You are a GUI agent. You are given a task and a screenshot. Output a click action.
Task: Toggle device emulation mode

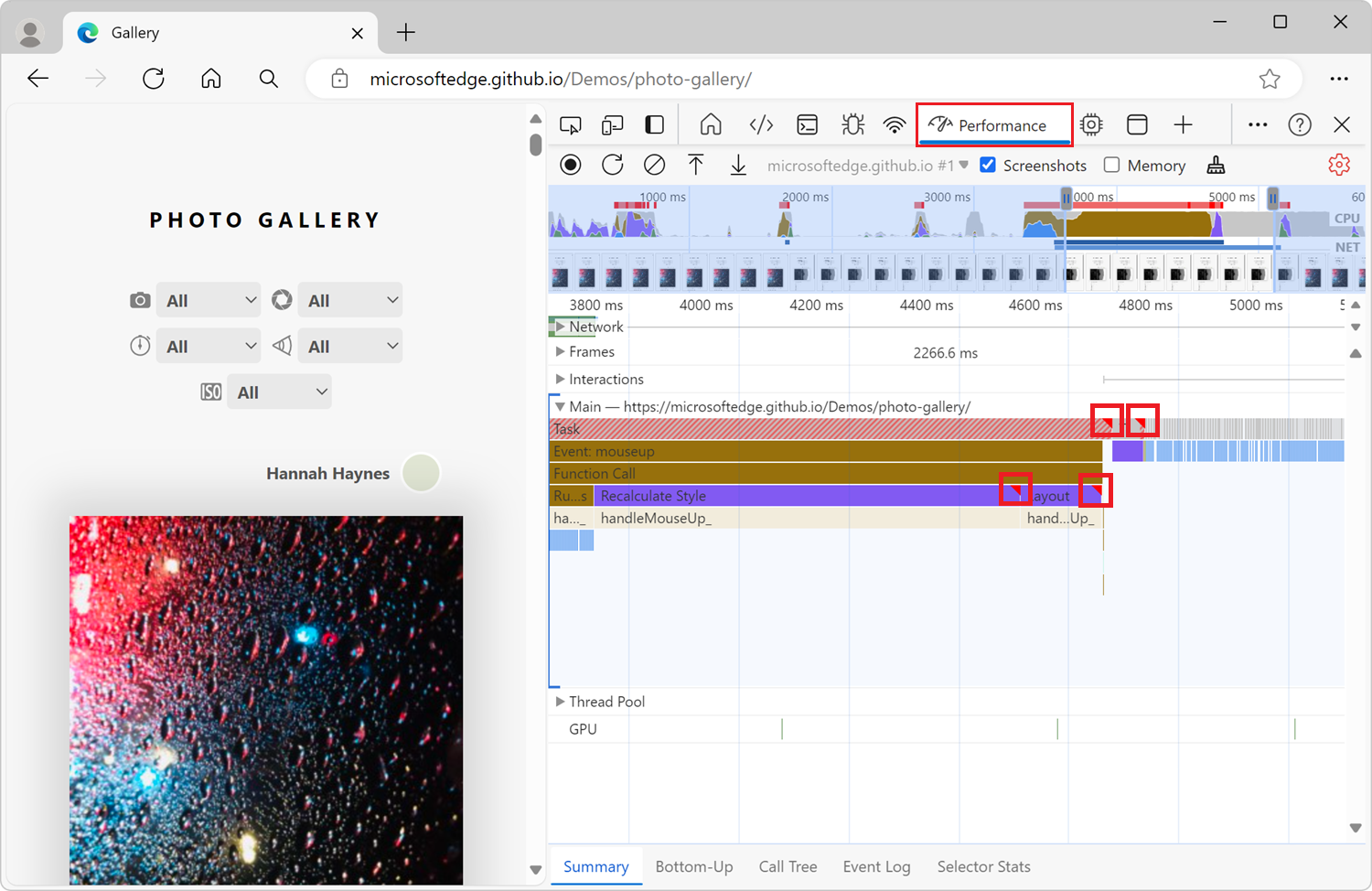pos(612,124)
